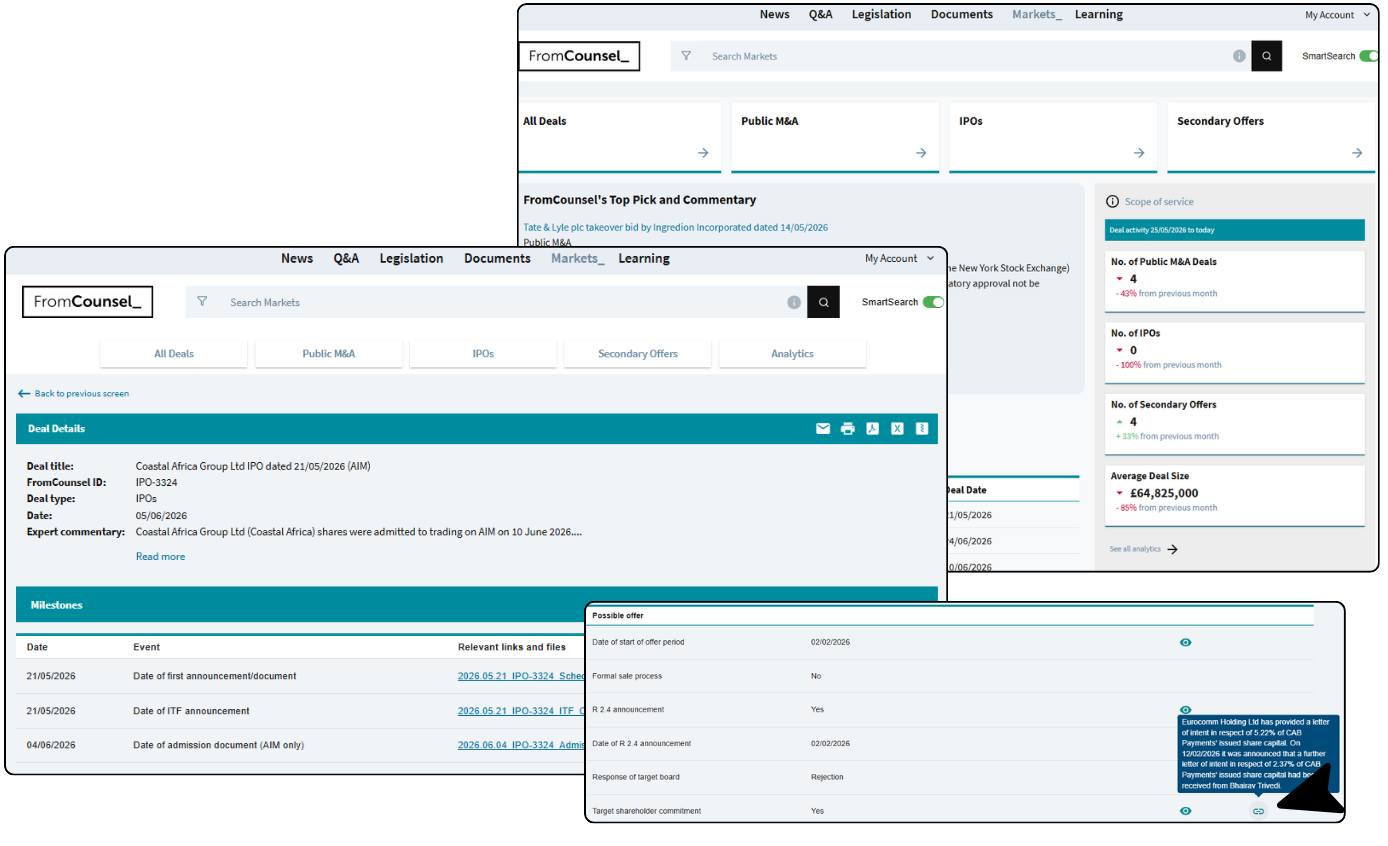Open All Deals card arrow

click(703, 153)
